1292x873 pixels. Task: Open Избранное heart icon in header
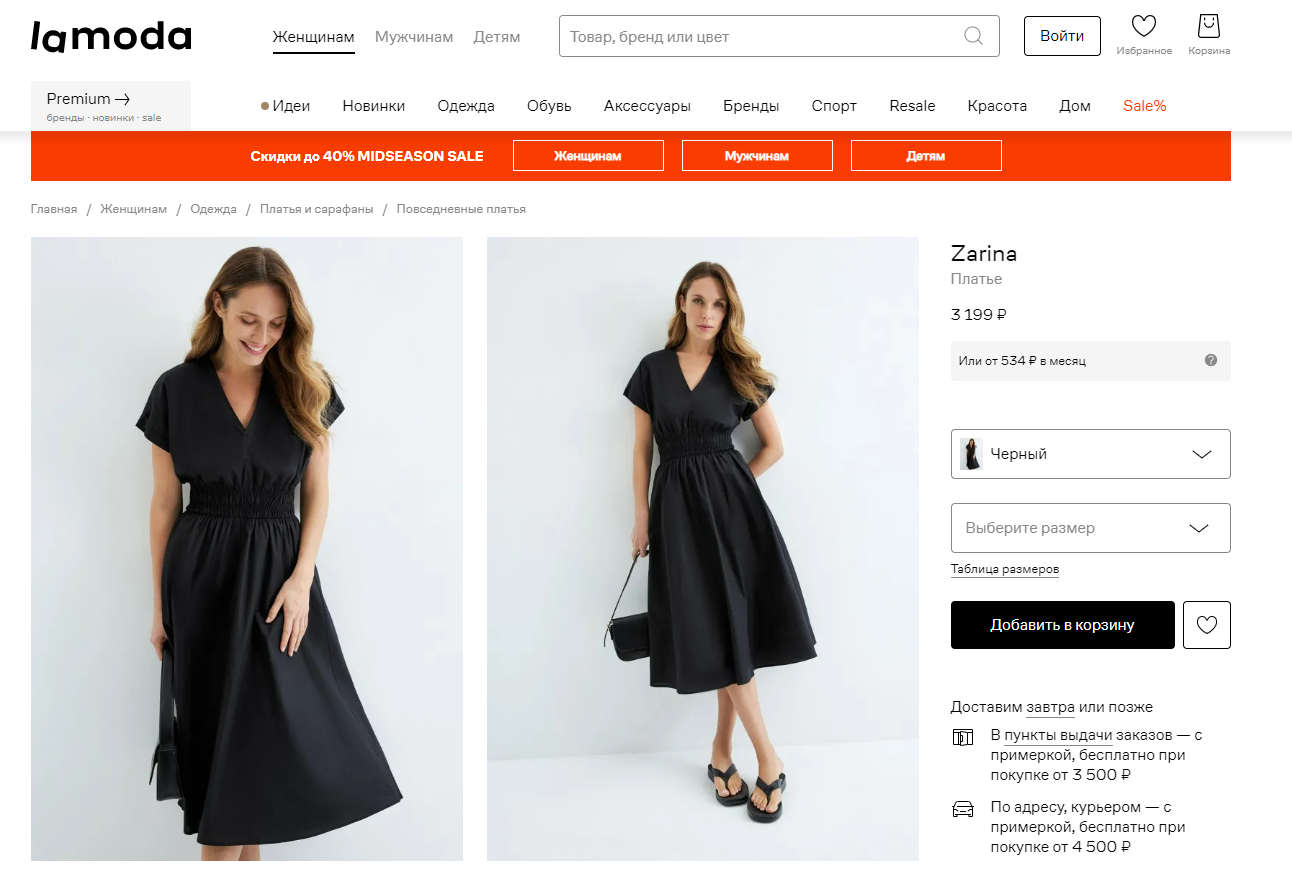click(x=1143, y=27)
